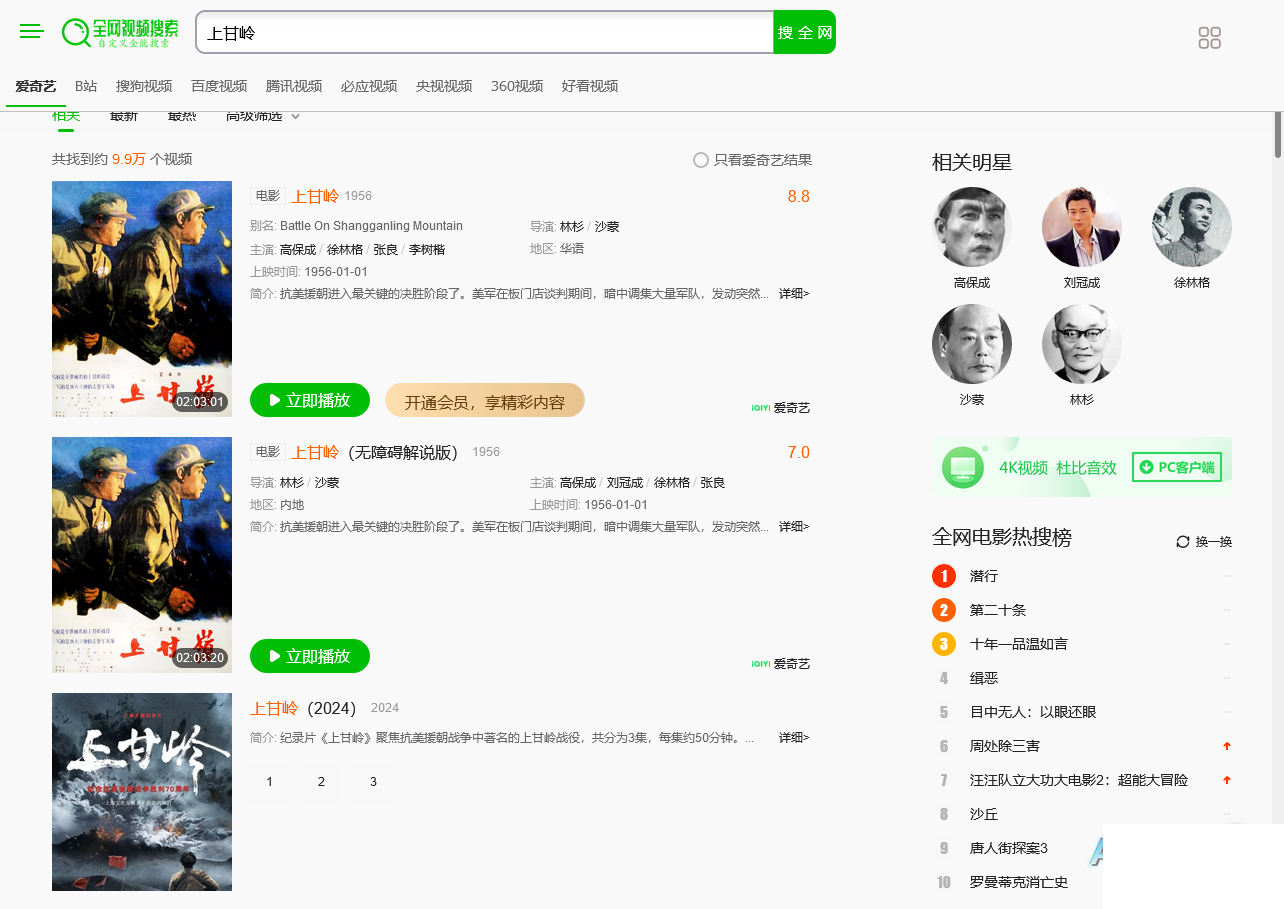This screenshot has height=909, width=1284.
Task: Open 周处除三害 in hot list
Action: point(1005,746)
